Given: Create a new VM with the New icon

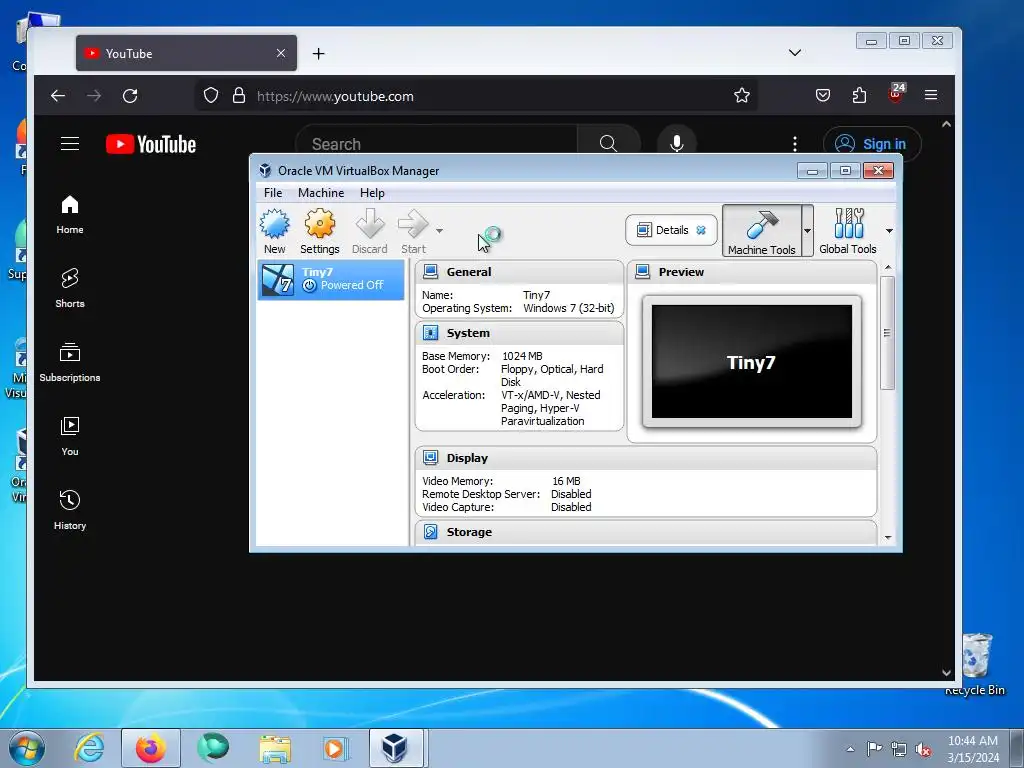Looking at the screenshot, I should pos(275,231).
